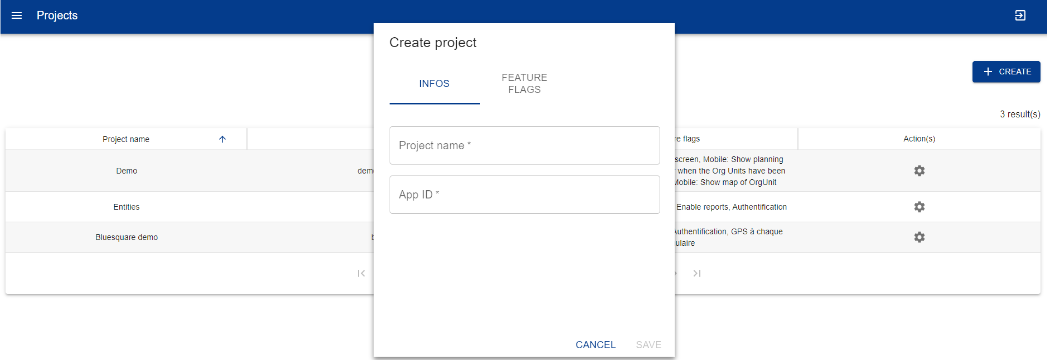Cancel the Create project dialog
The image size is (1047, 360).
(596, 345)
